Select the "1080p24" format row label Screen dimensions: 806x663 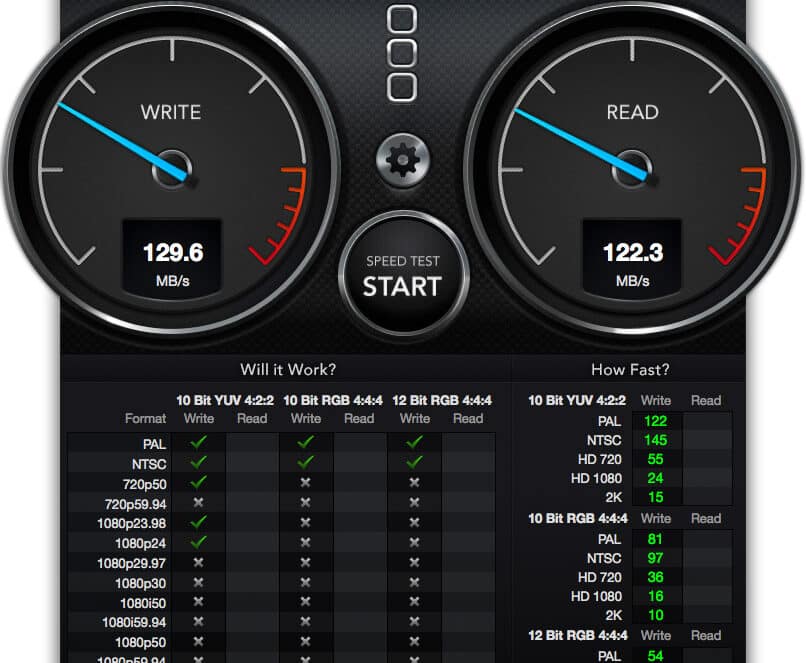140,543
